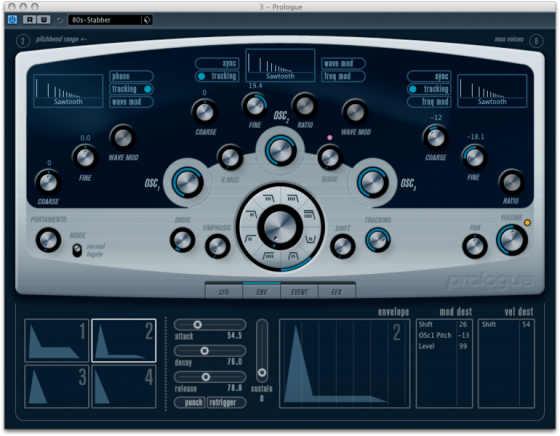This screenshot has height=436, width=560.
Task: Enable the OSC 2 sync button
Action: pos(217,63)
